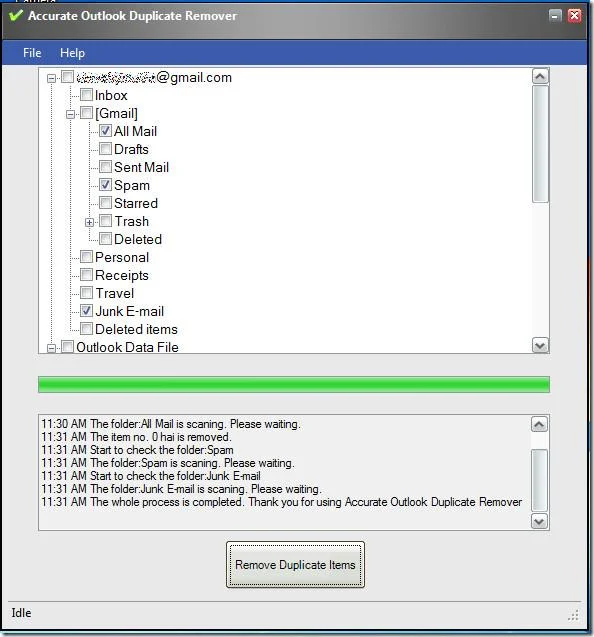594x637 pixels.
Task: Check the Starred folder checkbox
Action: [105, 202]
